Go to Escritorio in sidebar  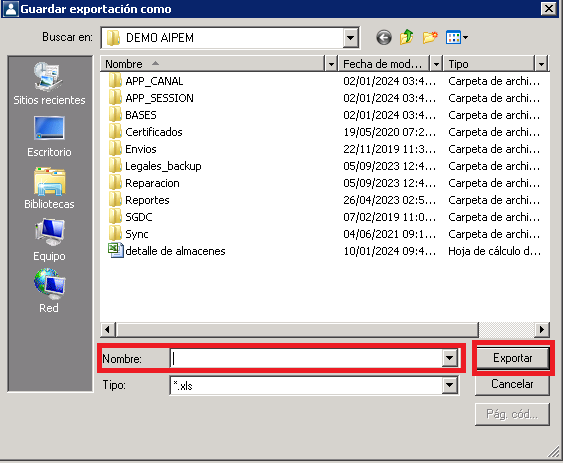(49, 137)
